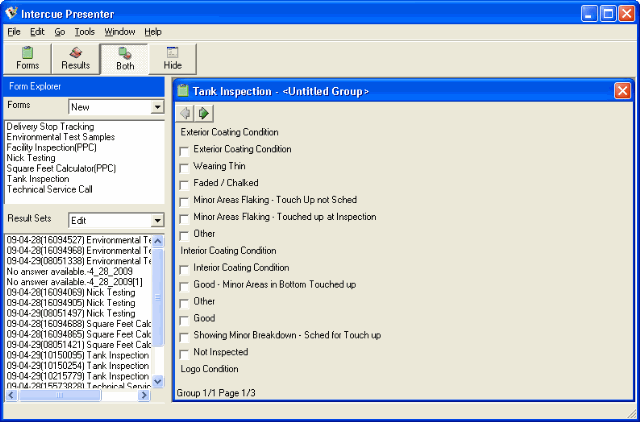Click result list scroll left arrow
Viewport: 640px width, 422px height.
11,395
